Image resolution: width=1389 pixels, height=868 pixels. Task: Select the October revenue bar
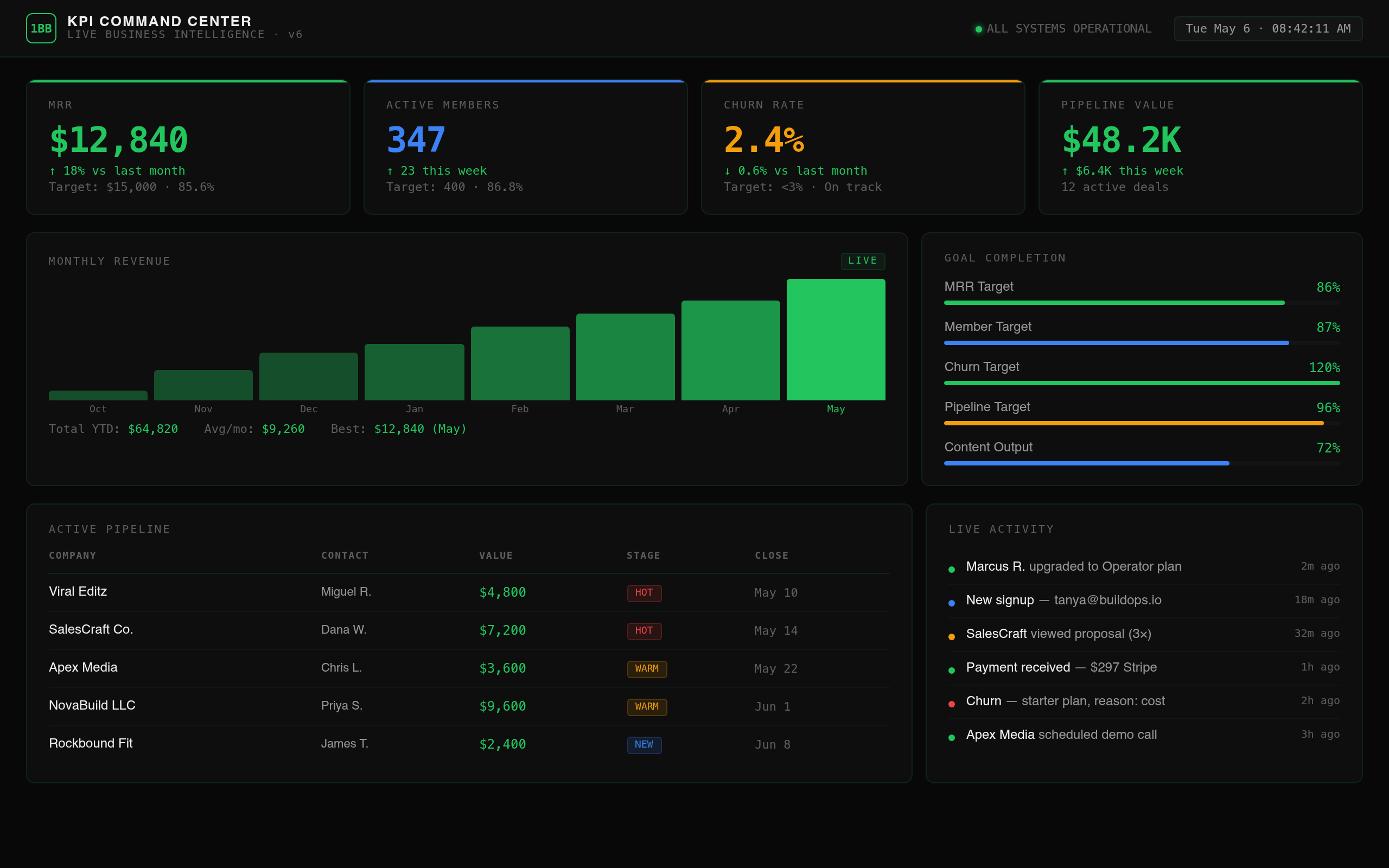[98, 395]
